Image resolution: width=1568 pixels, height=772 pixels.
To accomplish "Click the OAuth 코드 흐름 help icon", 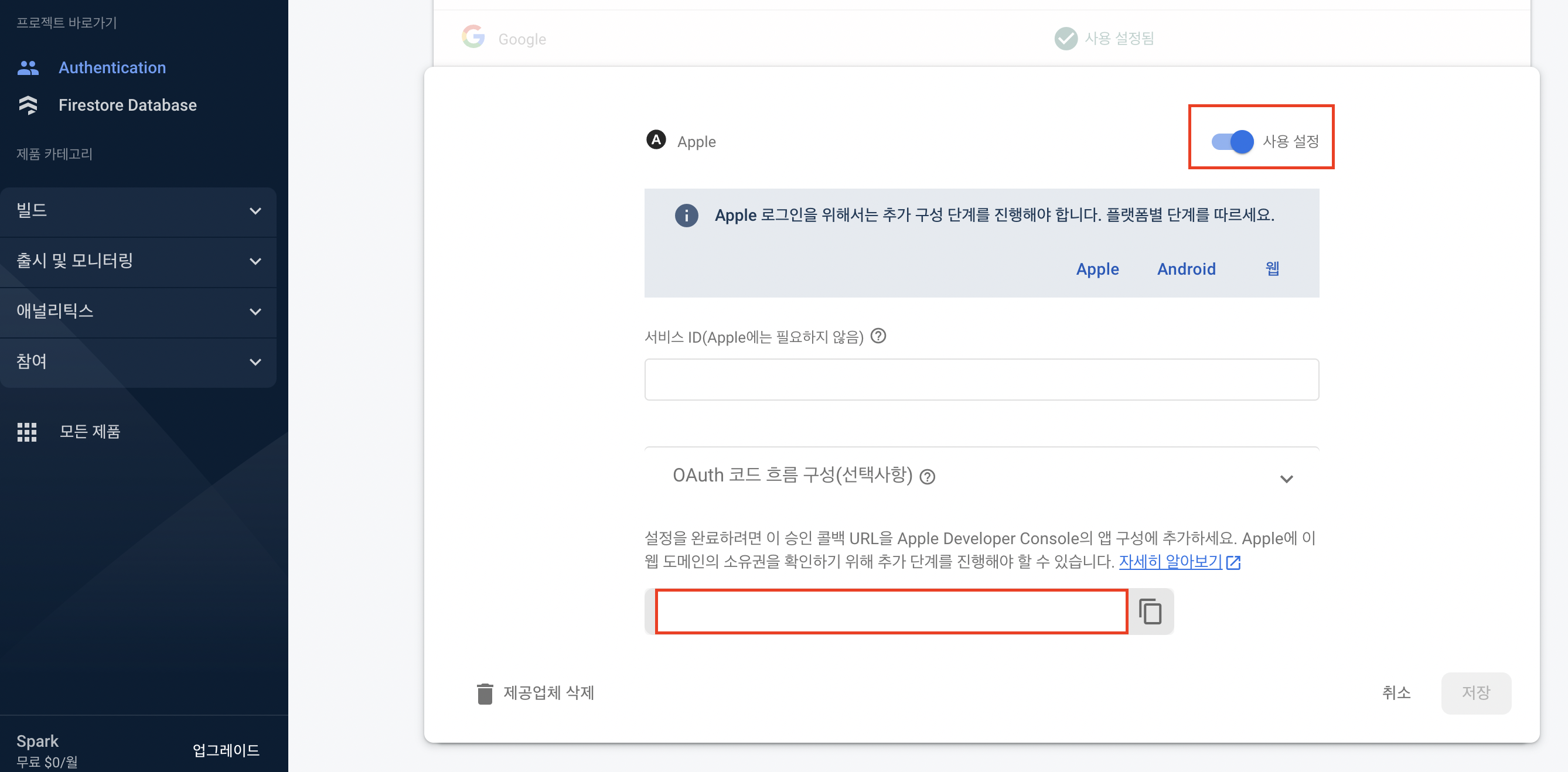I will (x=927, y=477).
